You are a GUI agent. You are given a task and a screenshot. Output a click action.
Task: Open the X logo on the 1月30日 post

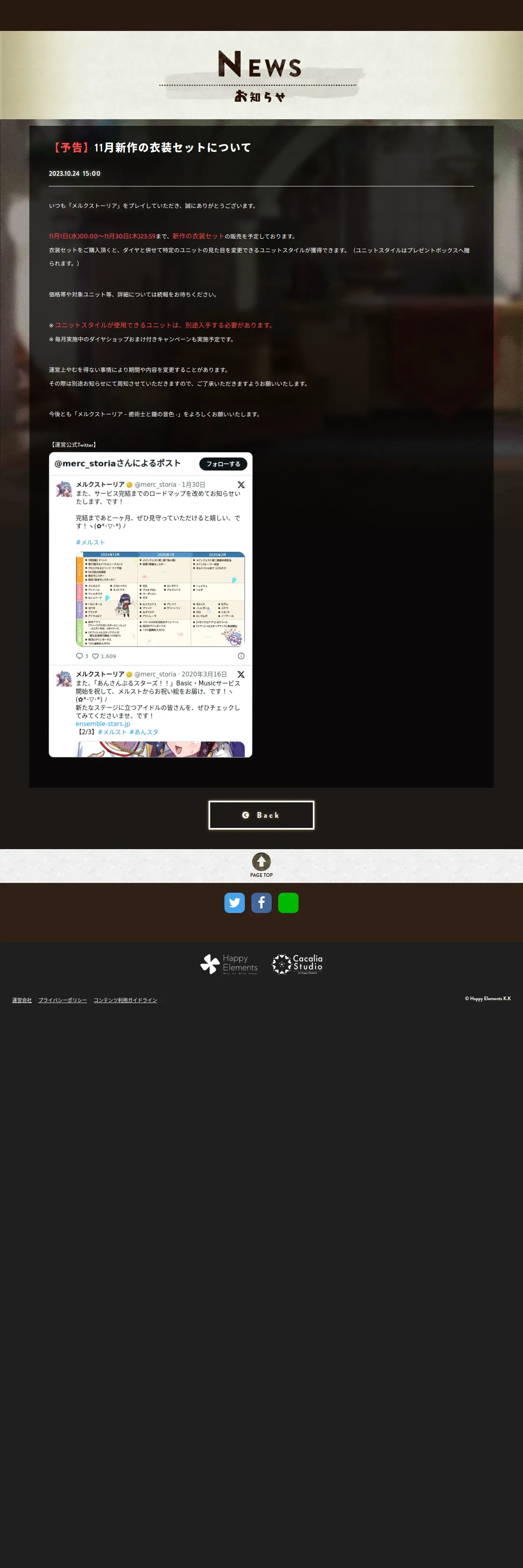point(241,484)
